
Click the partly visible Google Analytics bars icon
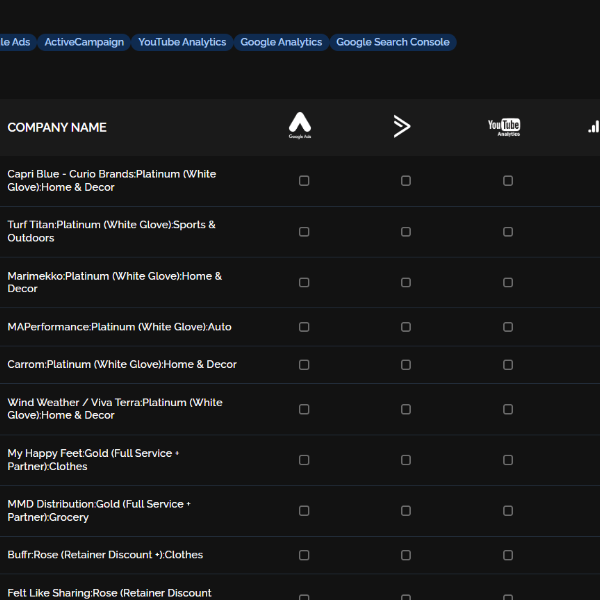[x=594, y=126]
